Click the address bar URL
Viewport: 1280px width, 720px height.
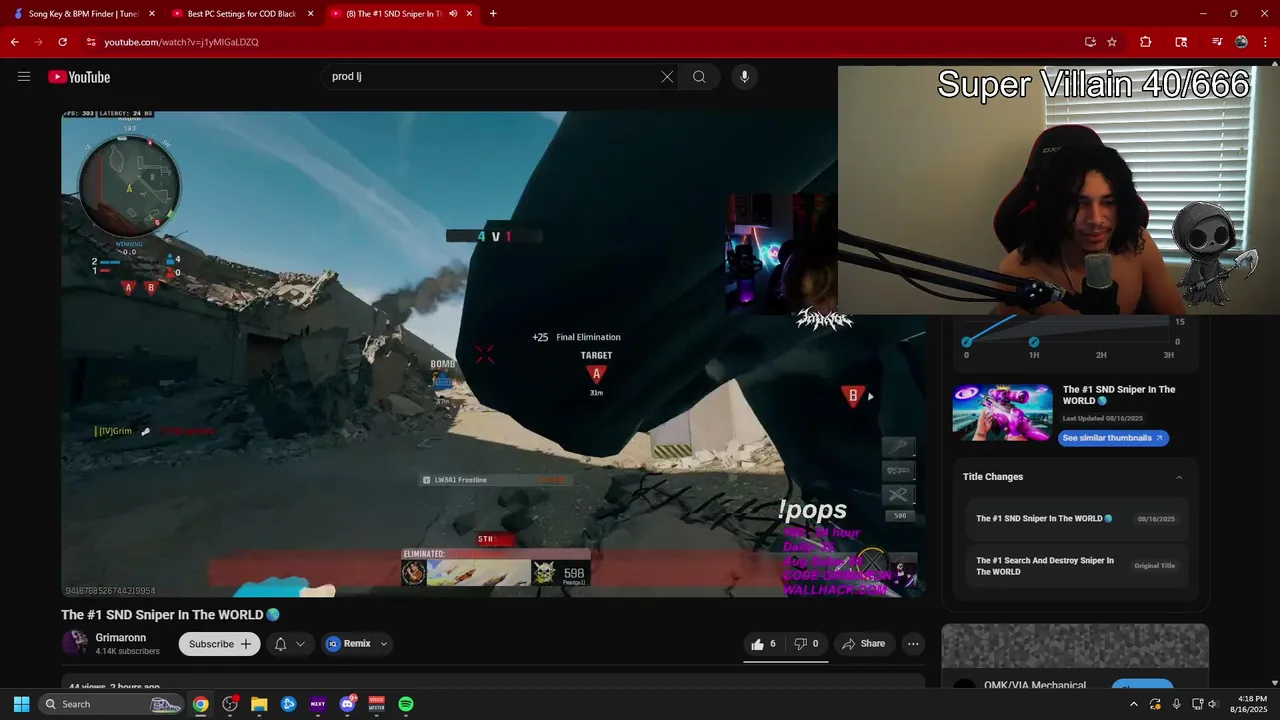[181, 42]
